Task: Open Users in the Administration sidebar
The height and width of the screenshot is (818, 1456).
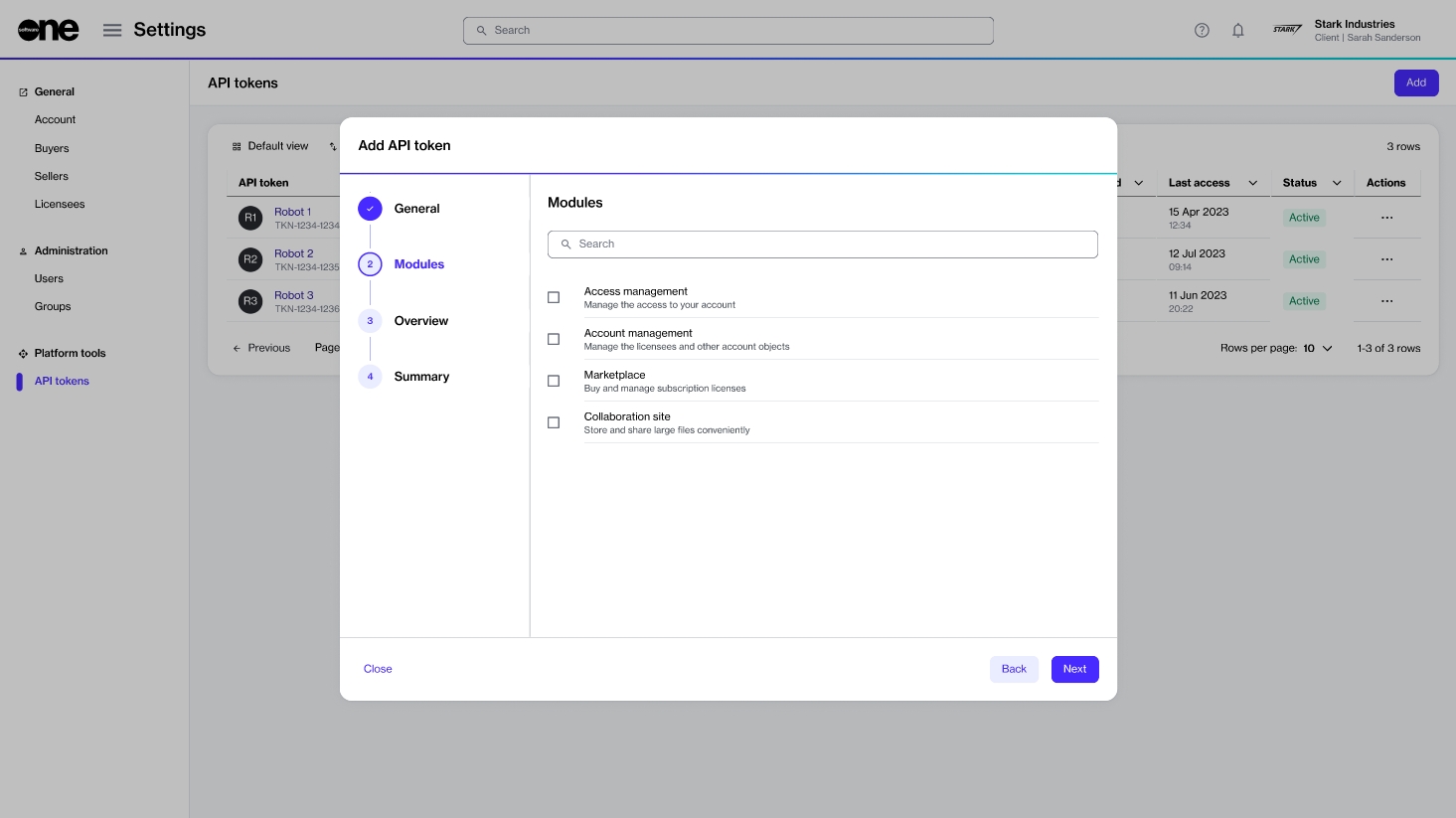Action: coord(49,278)
